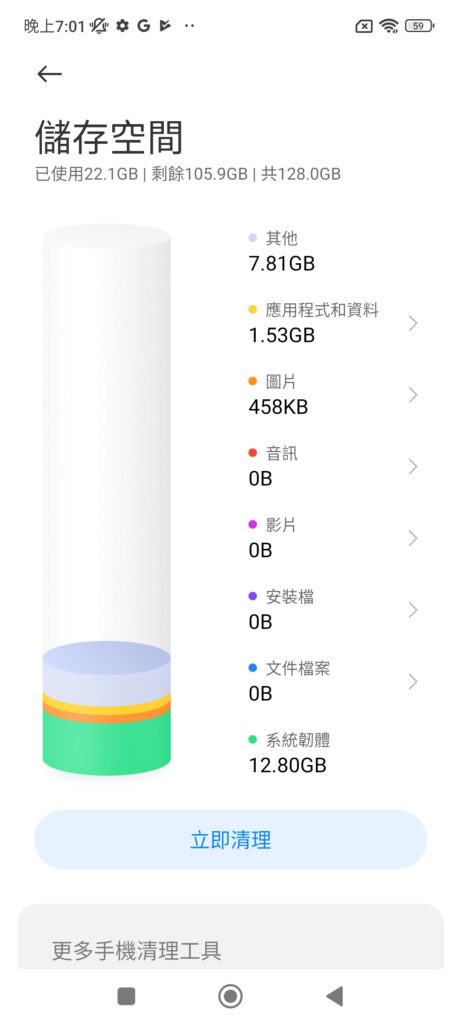Screen dimensions: 461x1024
Task: Tap the lavender 其他 cylinder segment
Action: click(106, 669)
